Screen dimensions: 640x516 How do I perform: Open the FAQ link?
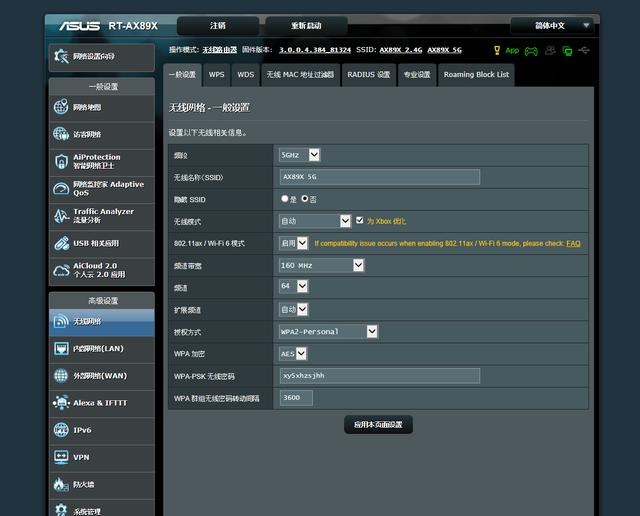click(x=573, y=243)
